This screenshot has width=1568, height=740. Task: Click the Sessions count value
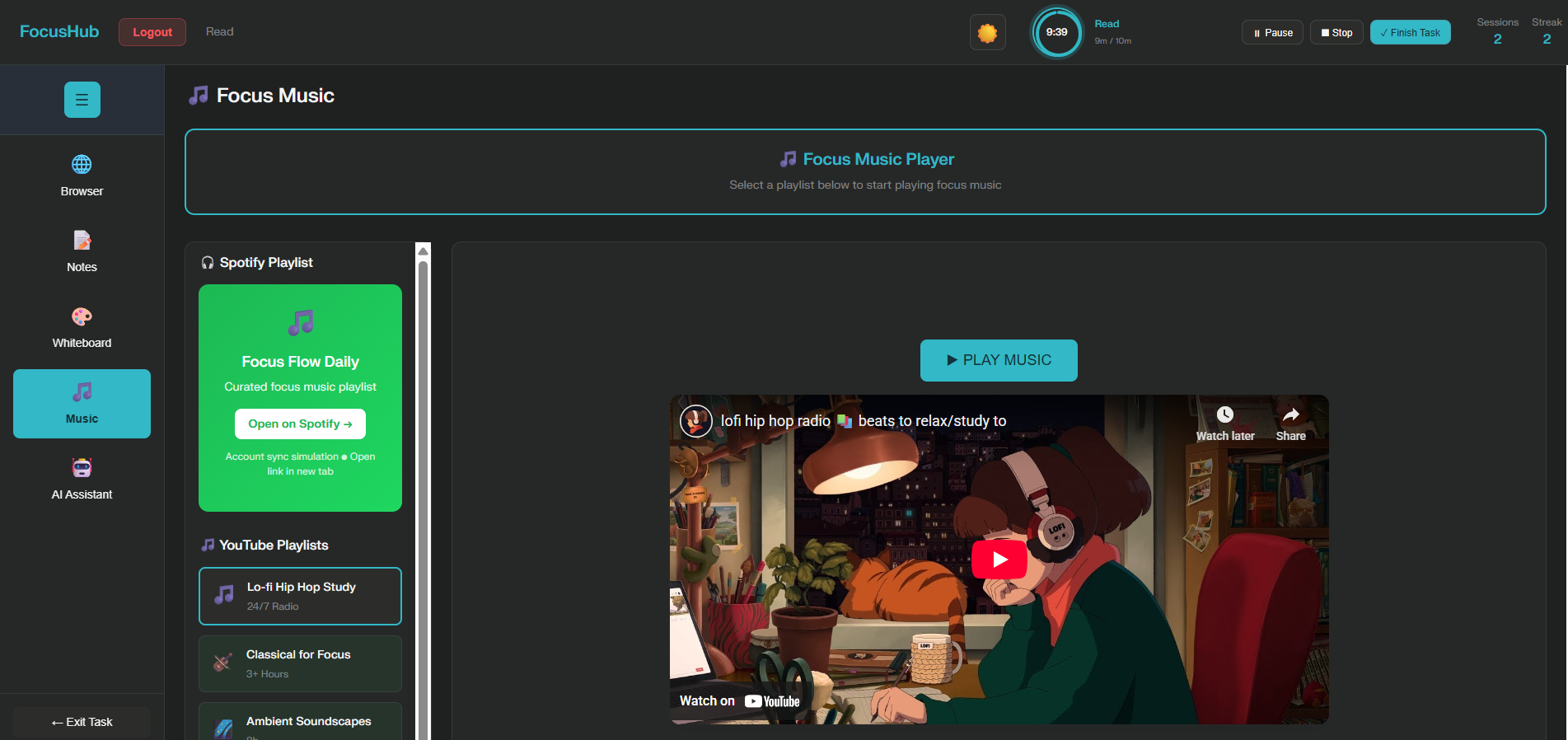tap(1497, 39)
